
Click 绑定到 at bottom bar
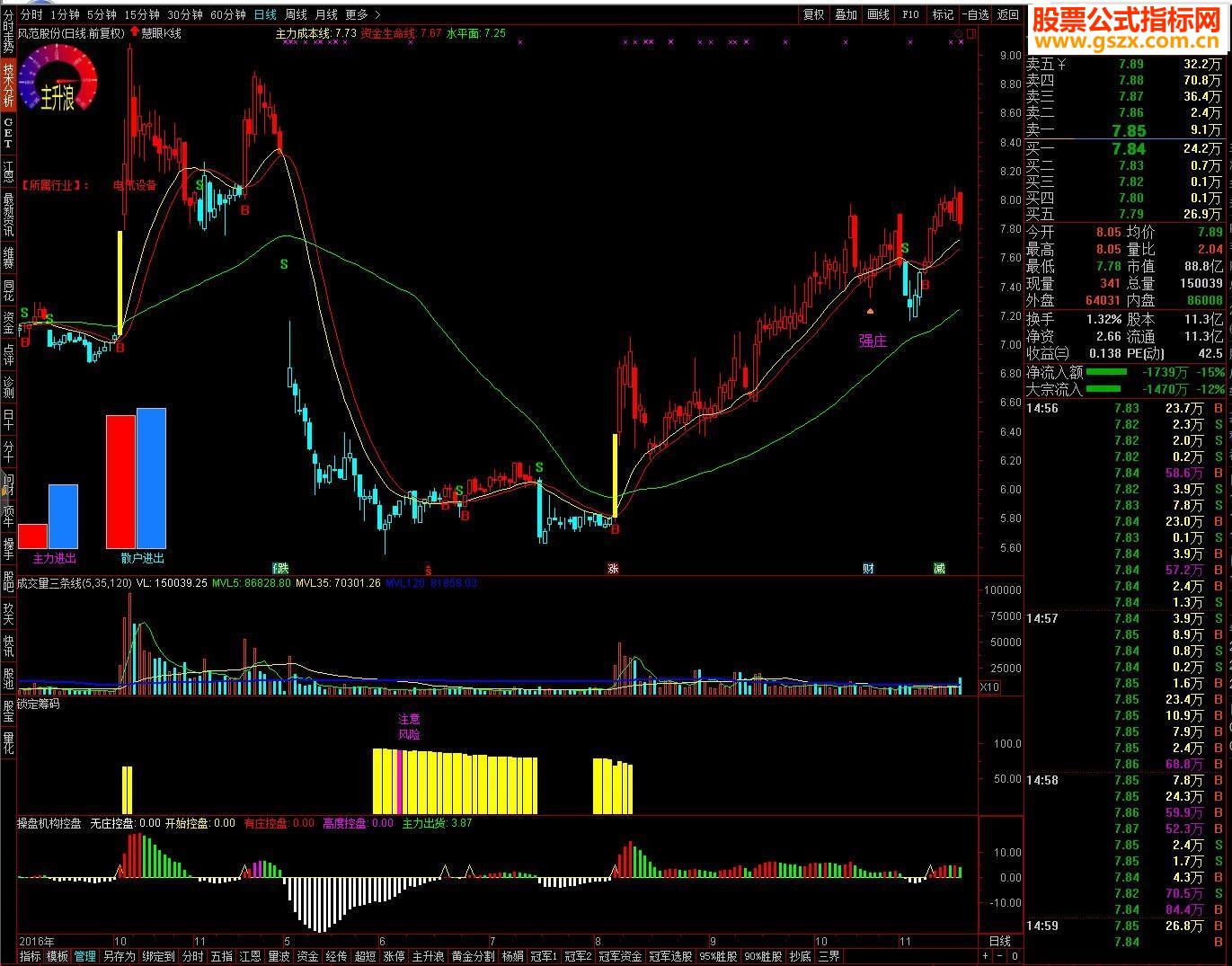157,956
